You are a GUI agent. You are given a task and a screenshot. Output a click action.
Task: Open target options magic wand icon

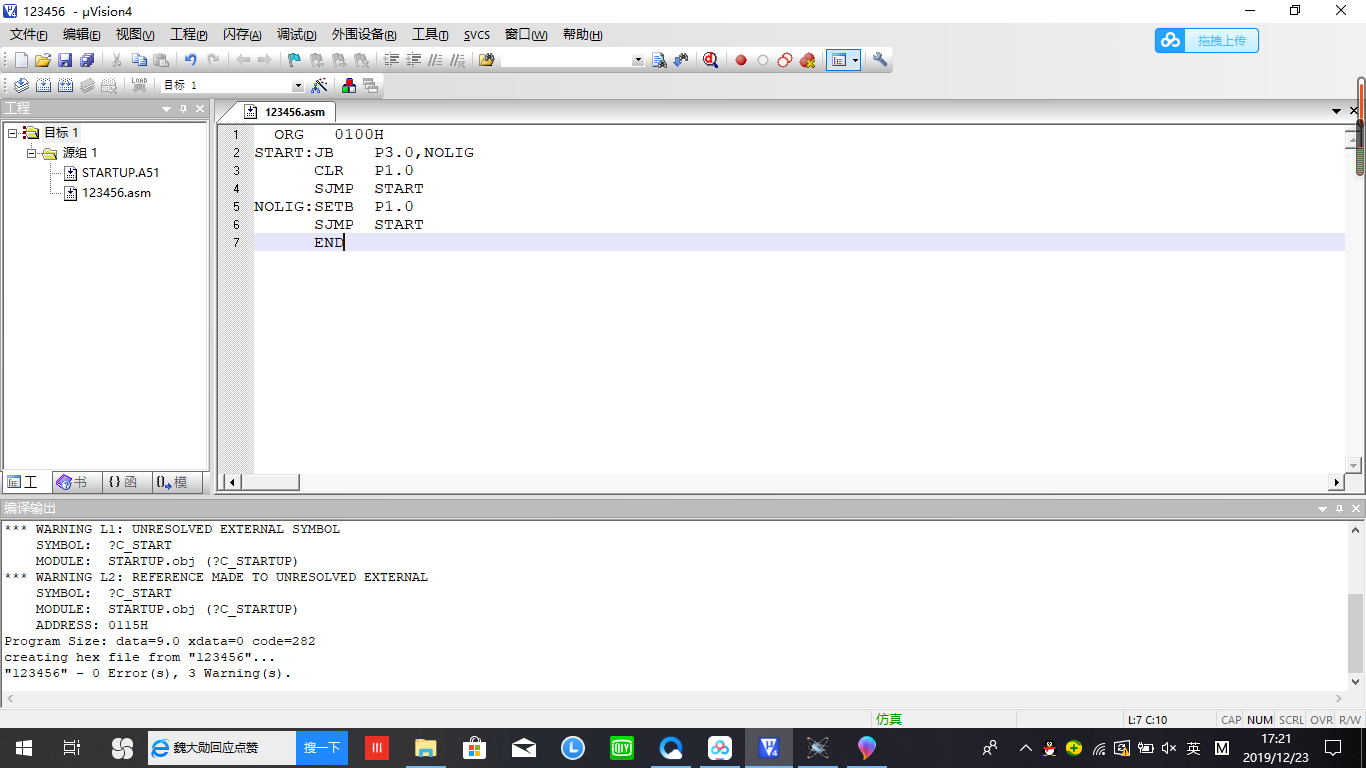(x=320, y=85)
